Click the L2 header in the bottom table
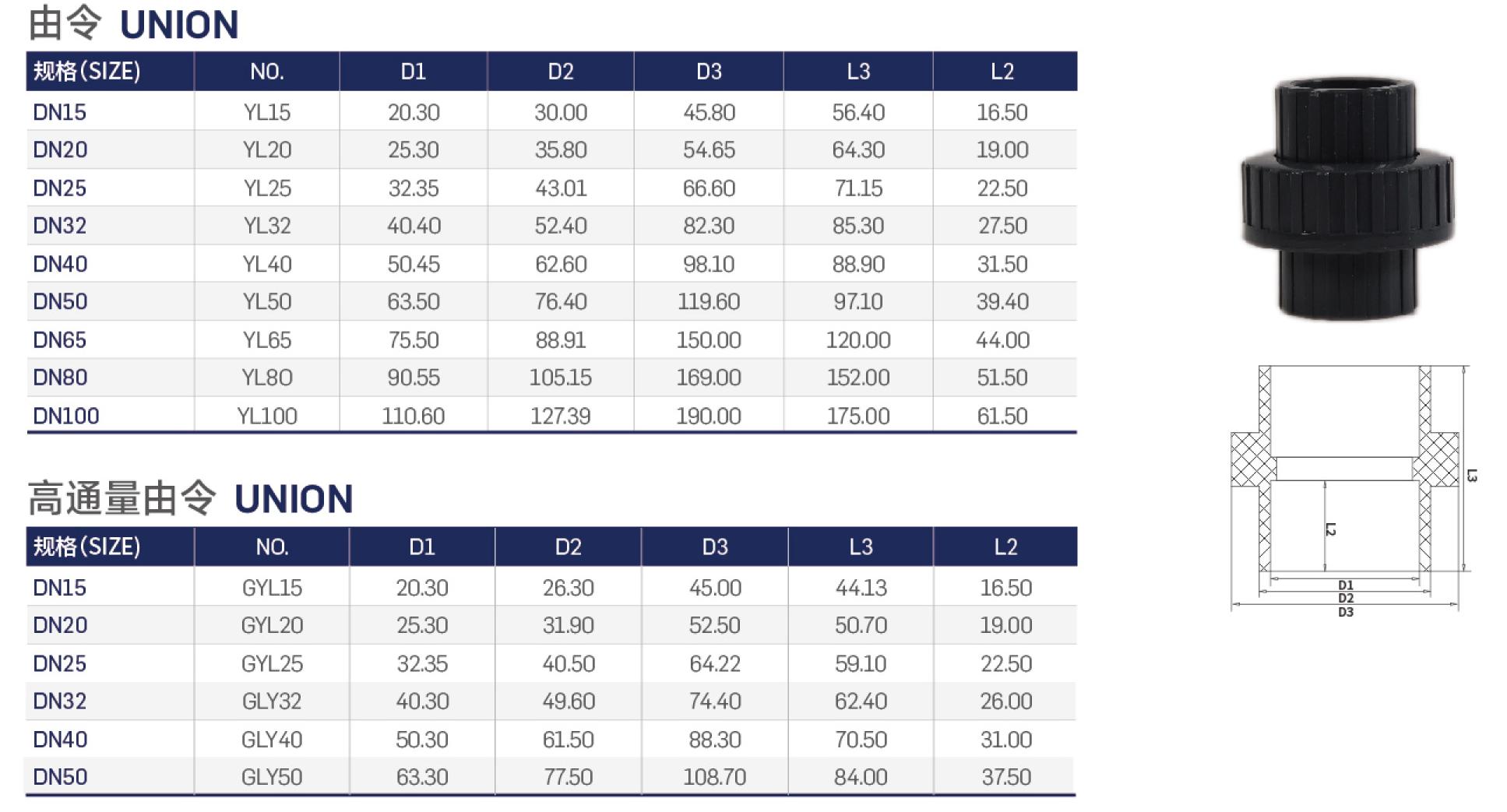 coord(1005,547)
